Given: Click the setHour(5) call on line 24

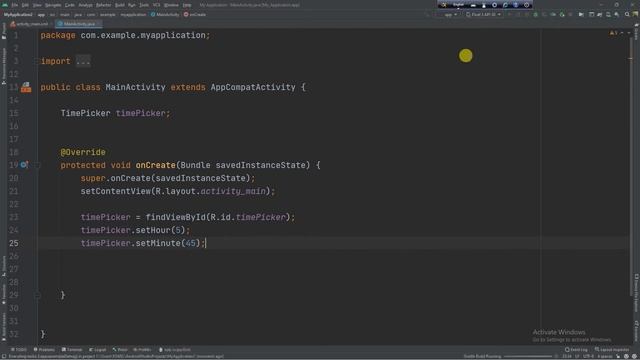Looking at the screenshot, I should point(160,230).
